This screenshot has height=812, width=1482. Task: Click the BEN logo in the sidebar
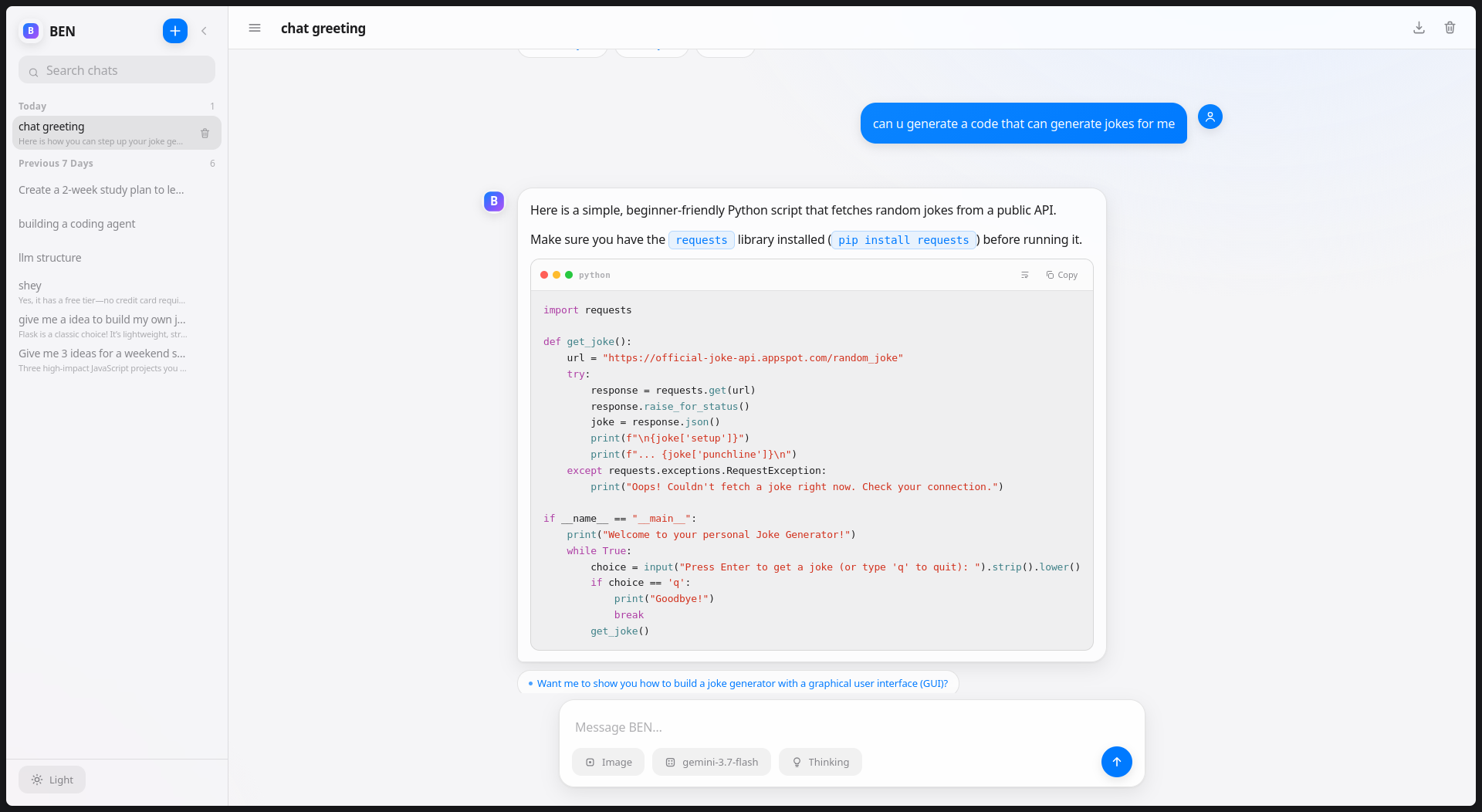[x=31, y=31]
